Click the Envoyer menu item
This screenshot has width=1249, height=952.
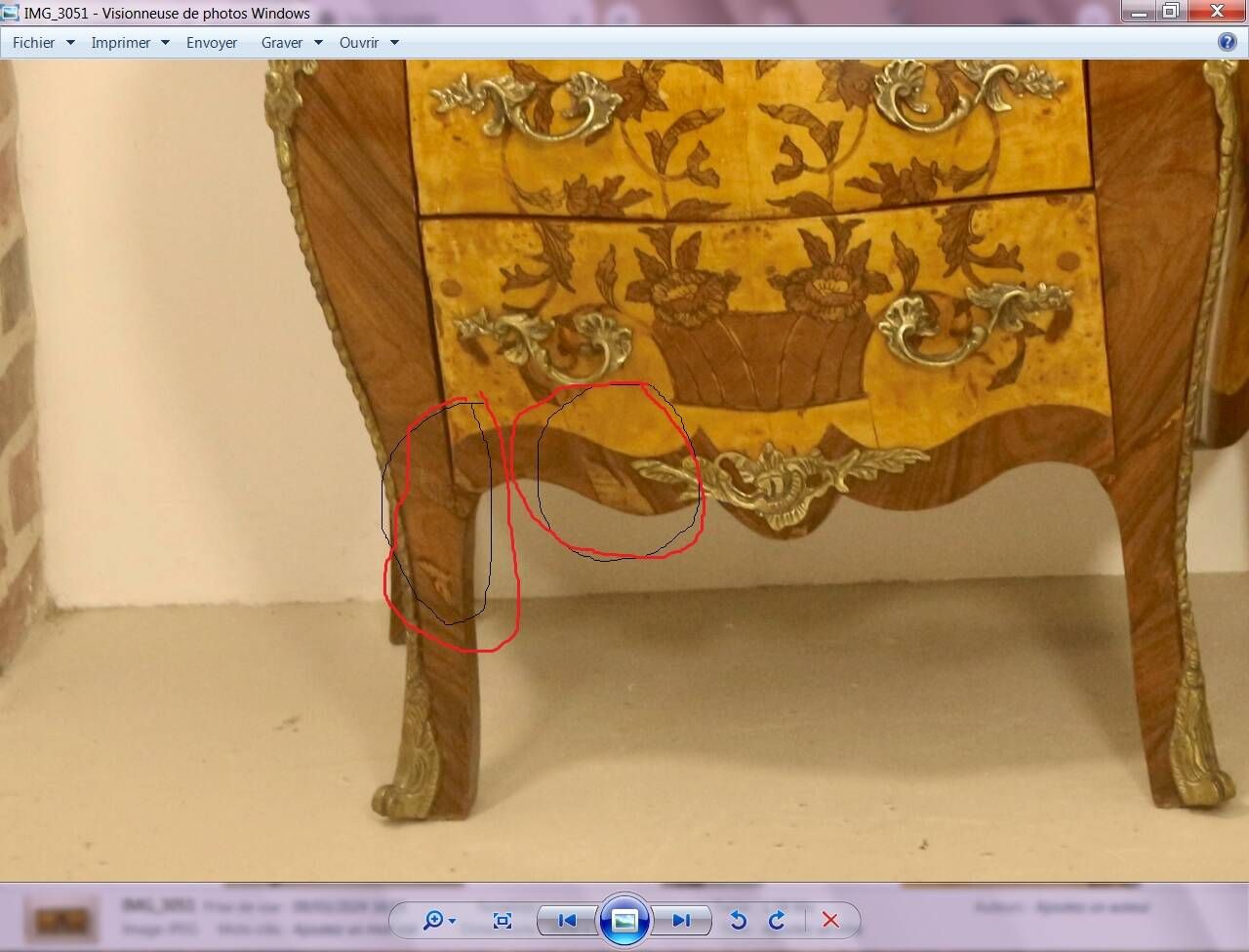click(212, 43)
